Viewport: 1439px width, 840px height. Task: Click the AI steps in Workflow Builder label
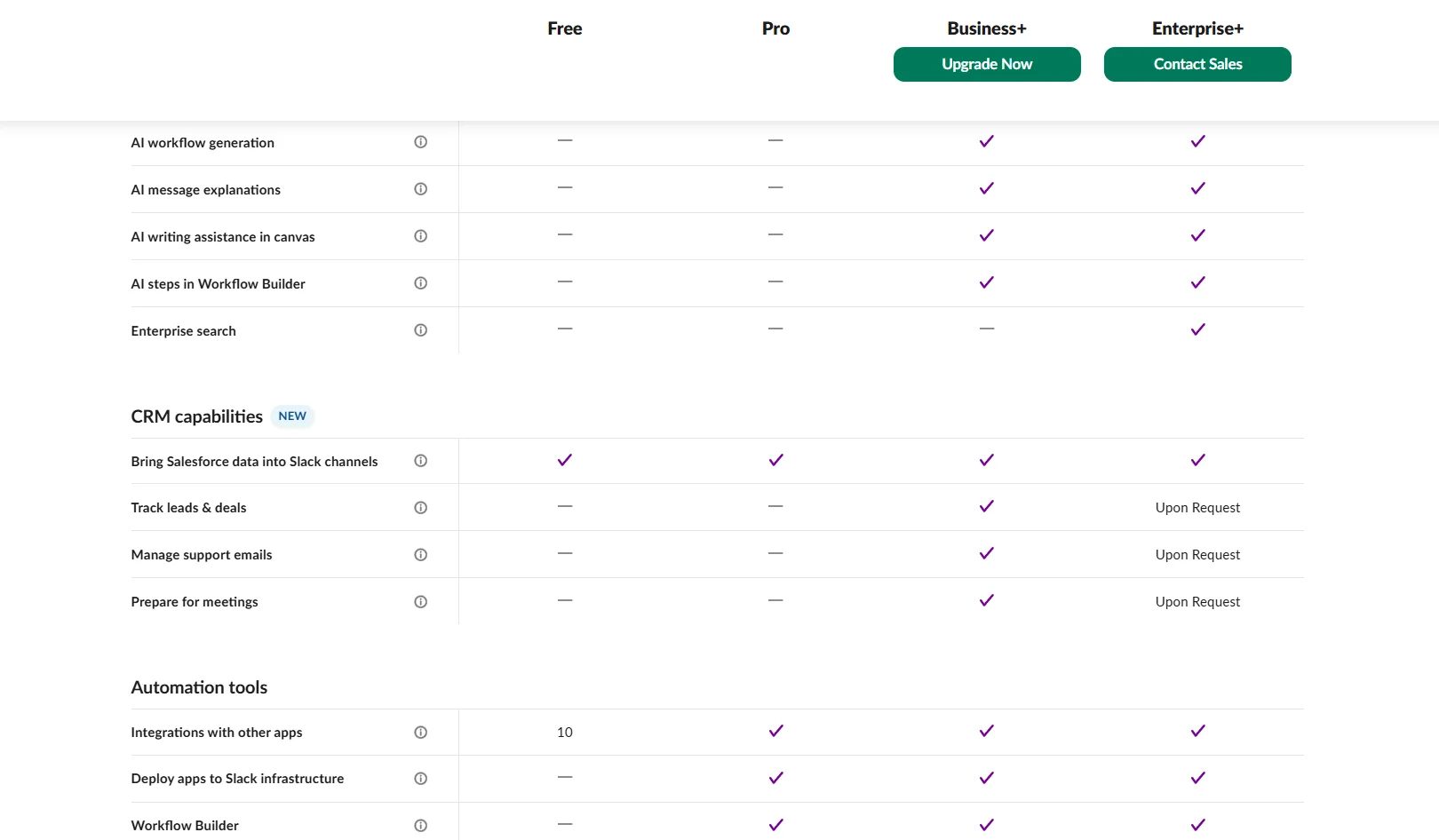click(219, 284)
